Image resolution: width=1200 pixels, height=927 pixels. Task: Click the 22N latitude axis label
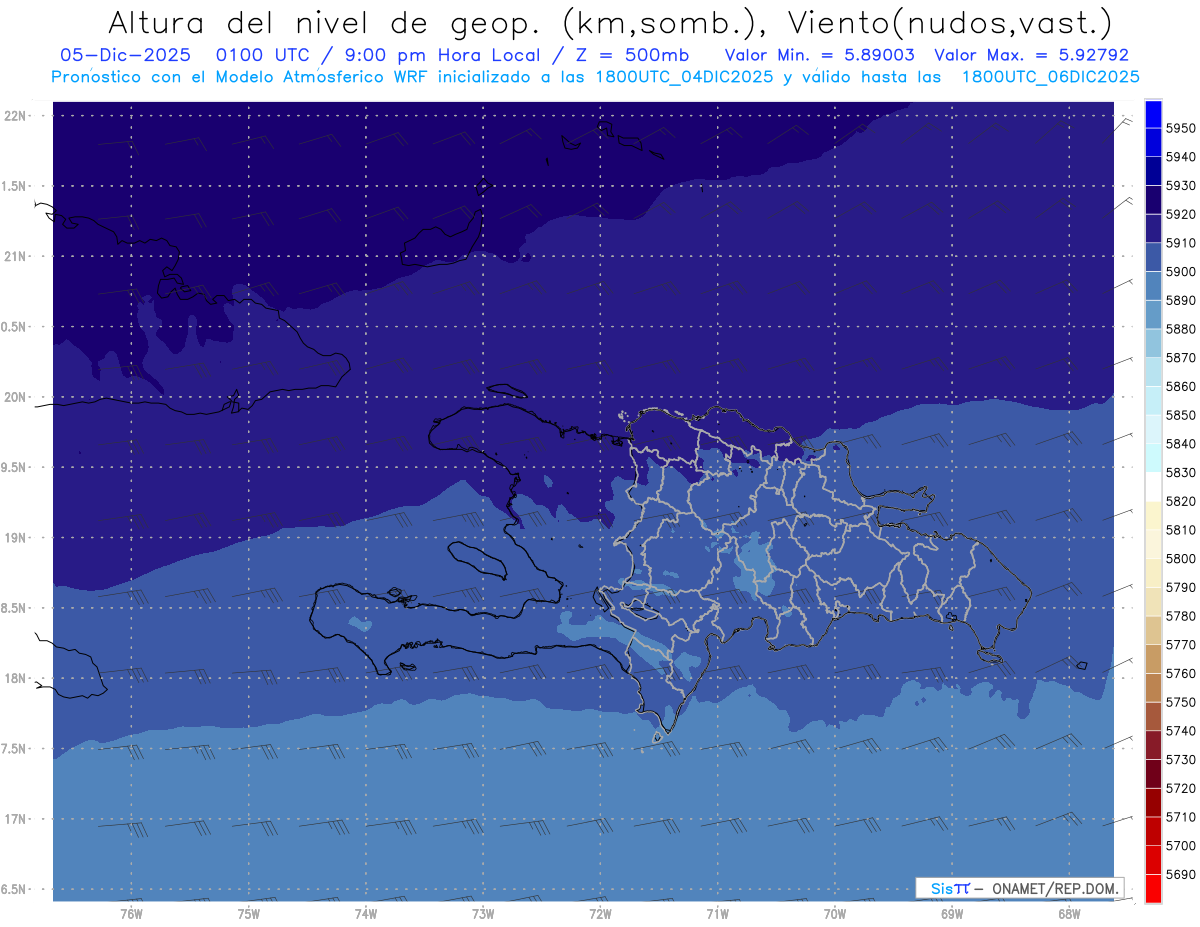17,115
